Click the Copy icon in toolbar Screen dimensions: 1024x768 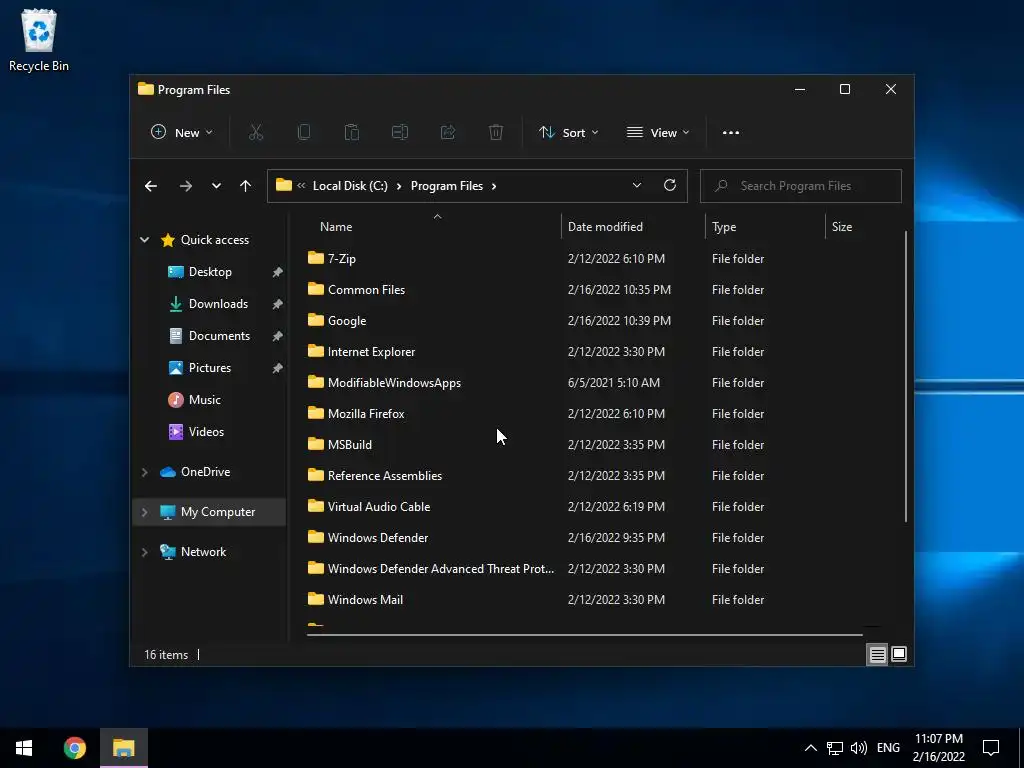point(304,133)
